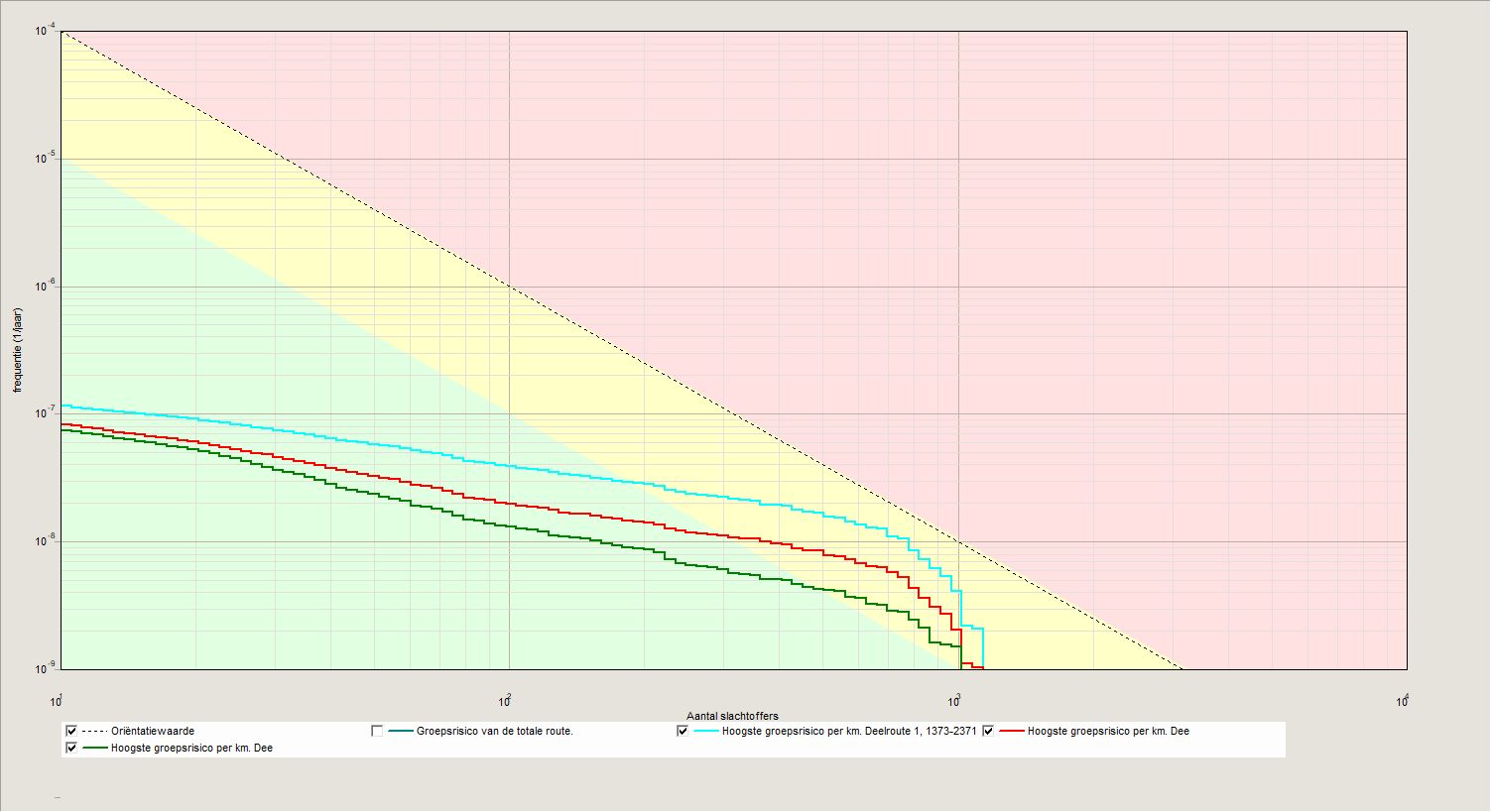The height and width of the screenshot is (812, 1491).
Task: Click the 'Aantal slachtoffers' x-axis title
Action: point(732,716)
